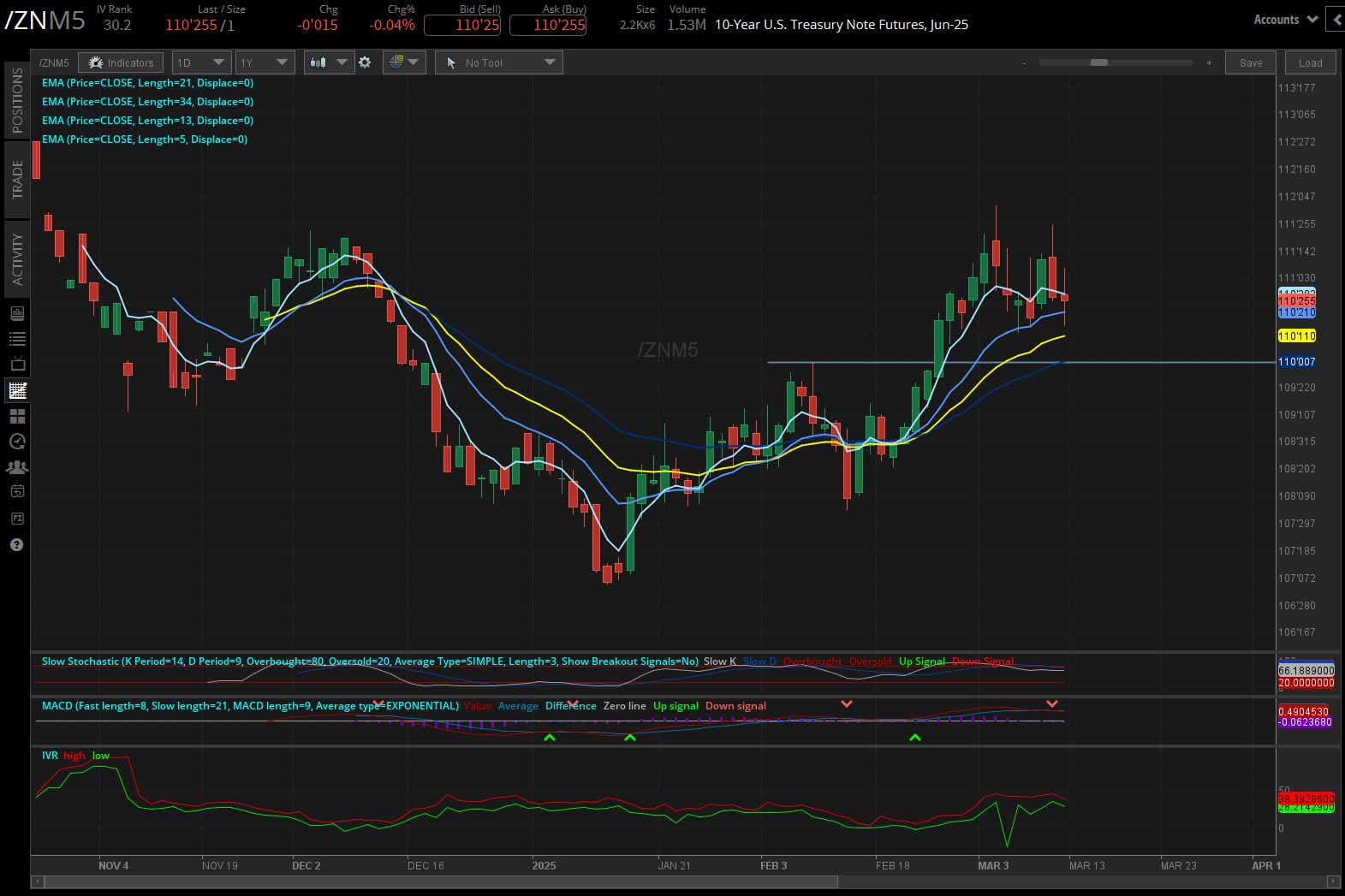Open the calendar rewind icon in sidebar
Viewport: 1345px width, 896px height.
[x=17, y=492]
